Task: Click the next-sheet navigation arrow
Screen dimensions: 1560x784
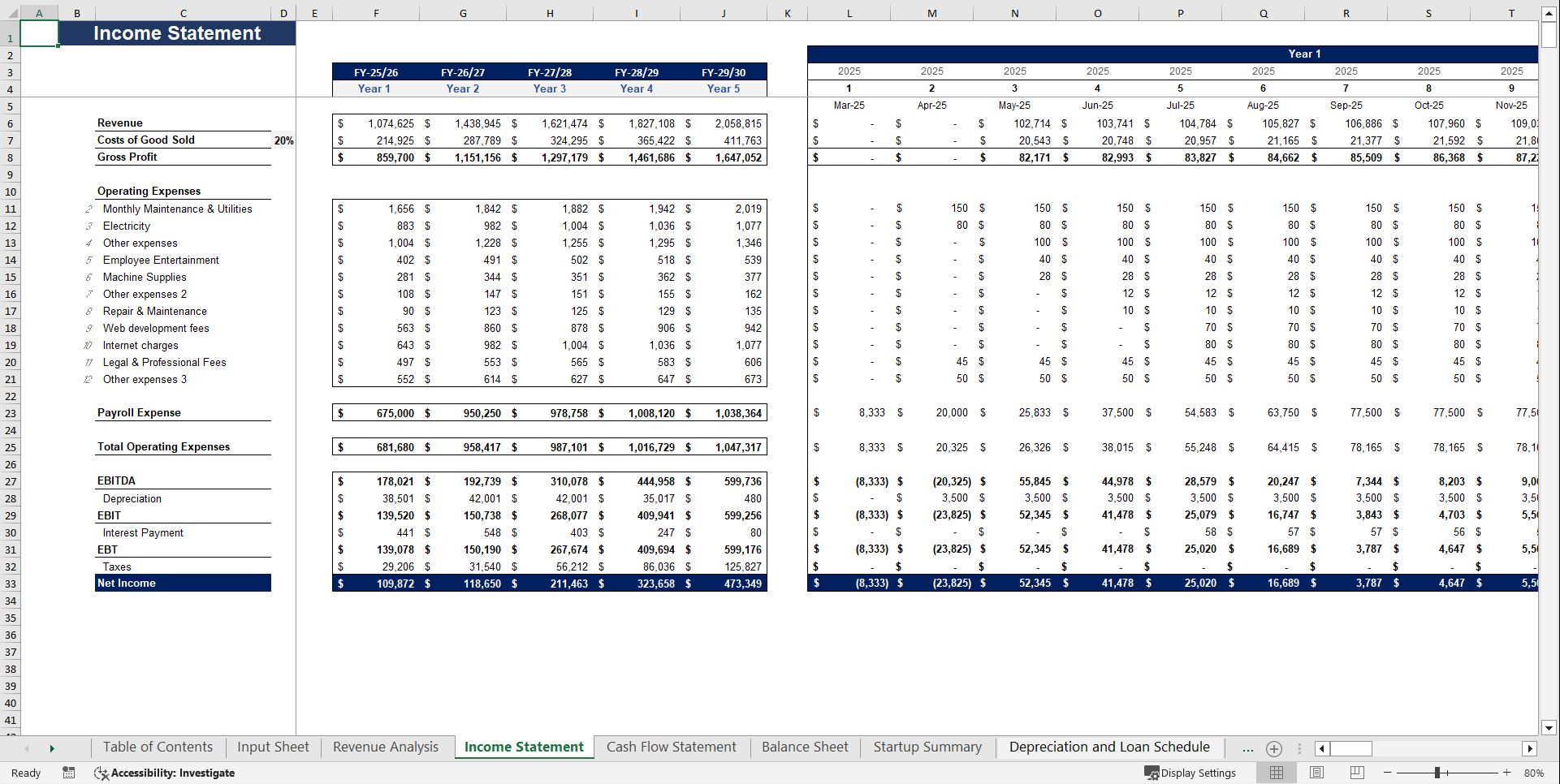Action: pyautogui.click(x=52, y=747)
